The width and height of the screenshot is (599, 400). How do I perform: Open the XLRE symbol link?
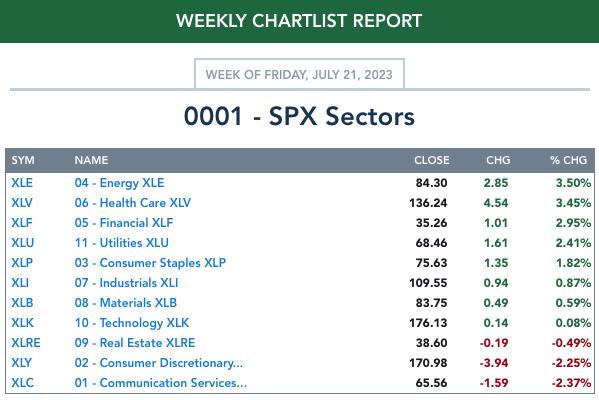coord(26,343)
